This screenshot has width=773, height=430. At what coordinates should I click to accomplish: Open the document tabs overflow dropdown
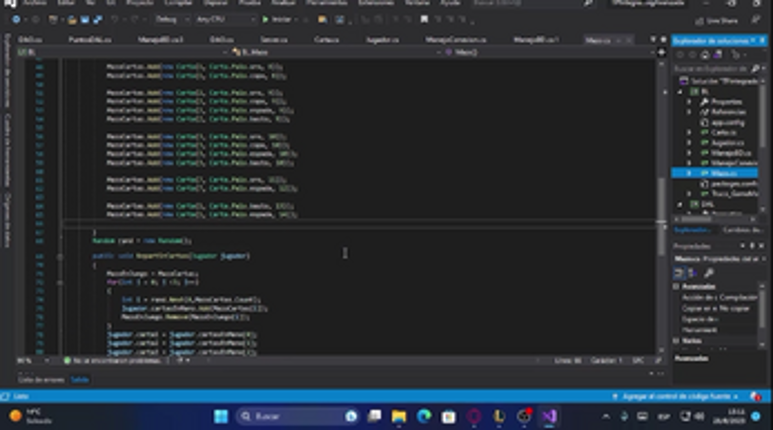tap(653, 39)
